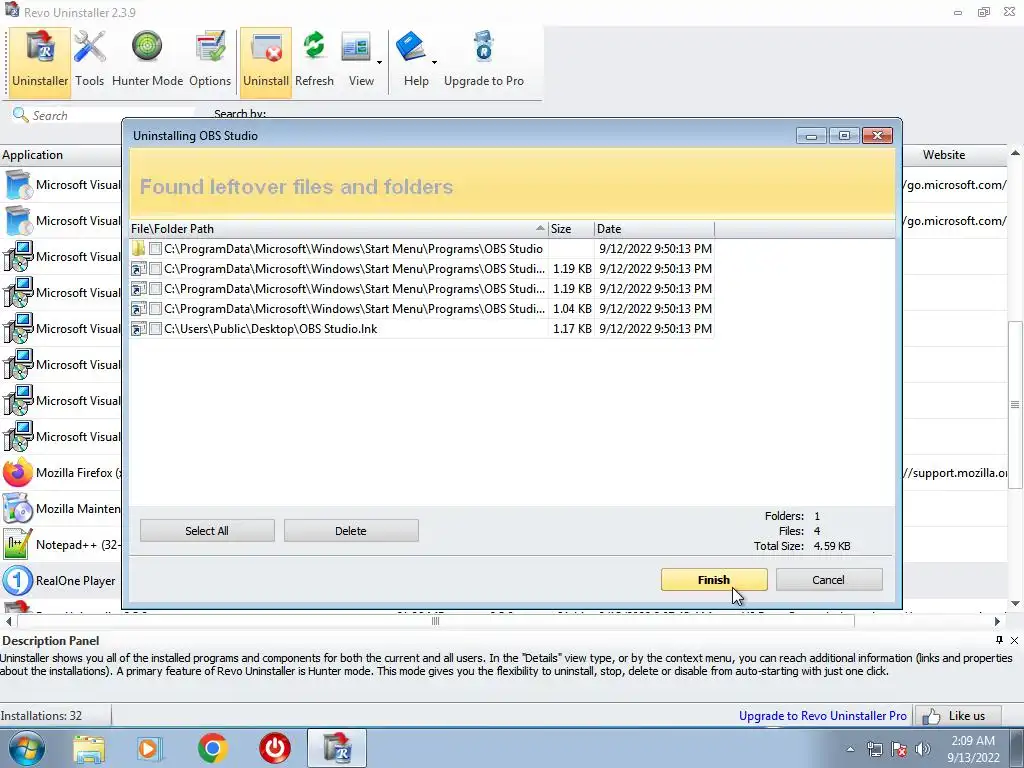Open the Help book icon
This screenshot has height=768, width=1024.
(x=411, y=48)
